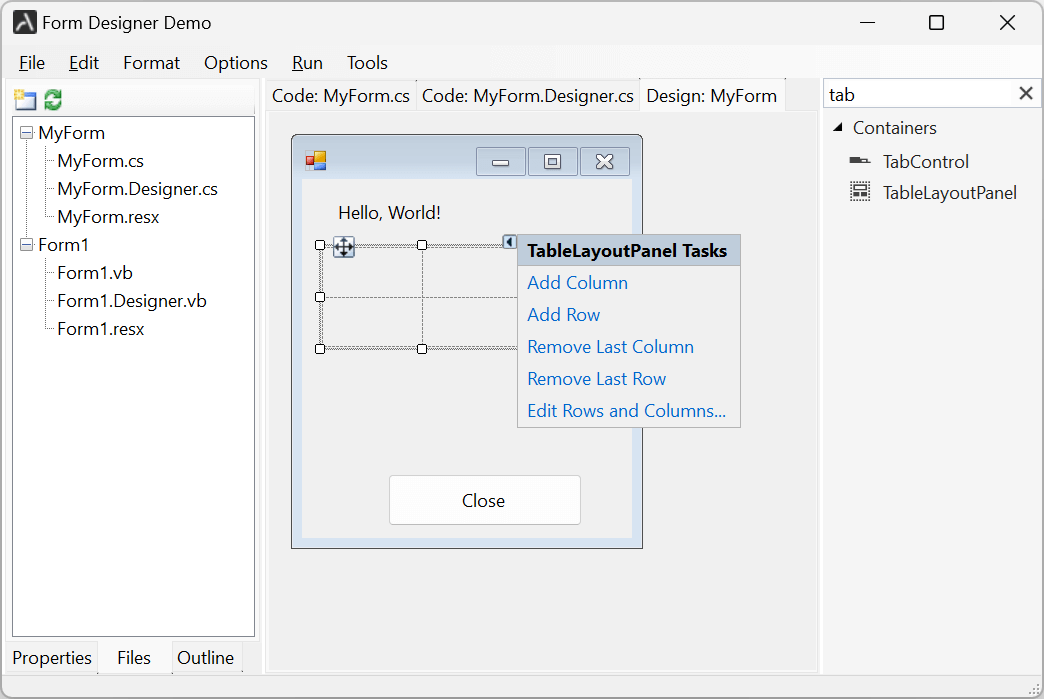The image size is (1044, 699).
Task: Open the Format menu
Action: click(151, 63)
